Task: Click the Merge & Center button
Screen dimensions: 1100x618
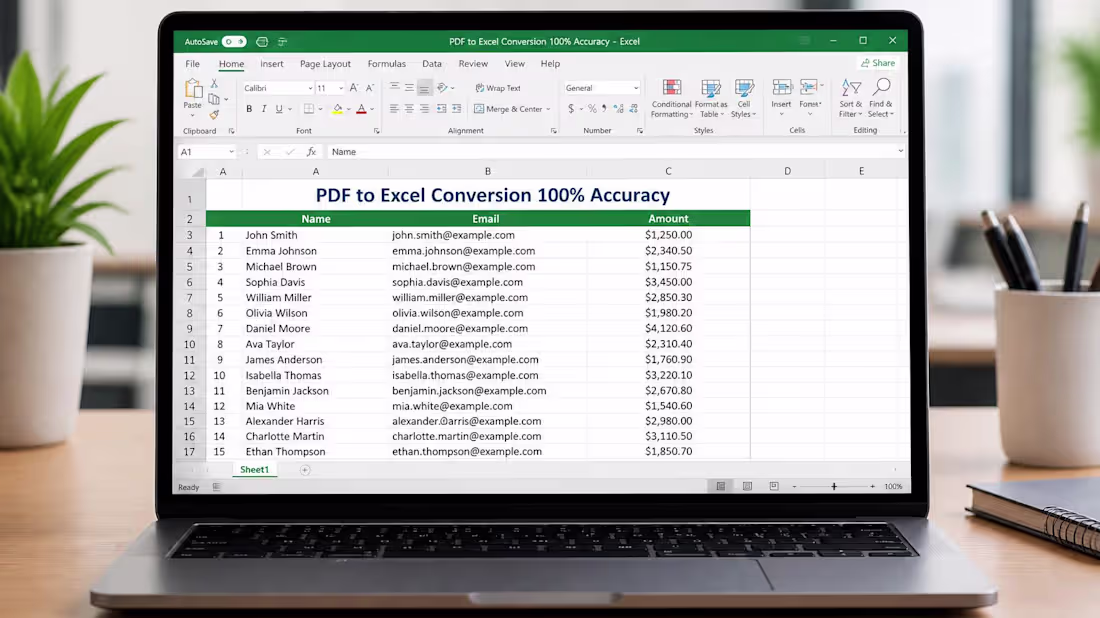Action: [x=509, y=109]
